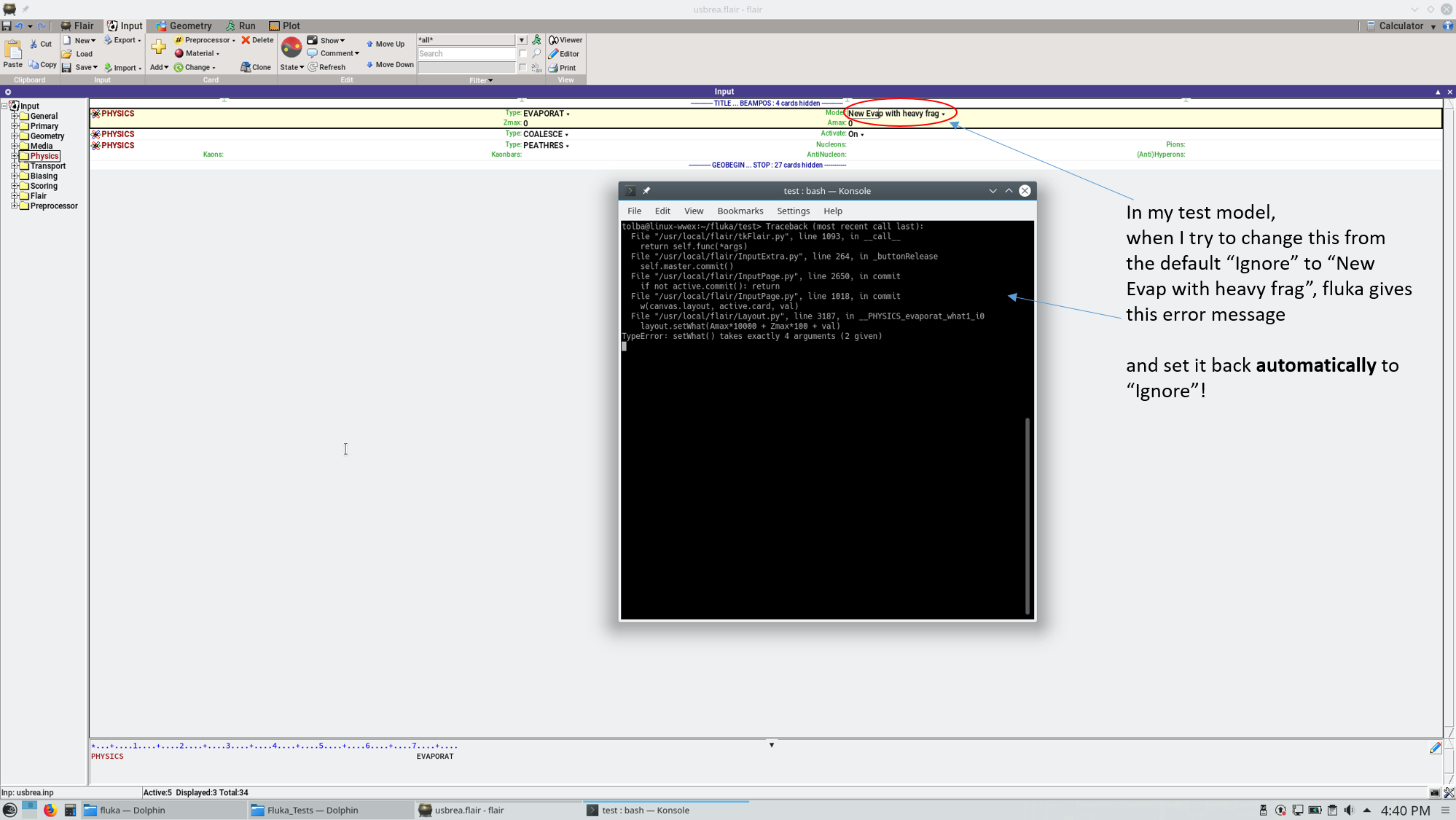
Task: Open the Comment dropdown
Action: 333,53
